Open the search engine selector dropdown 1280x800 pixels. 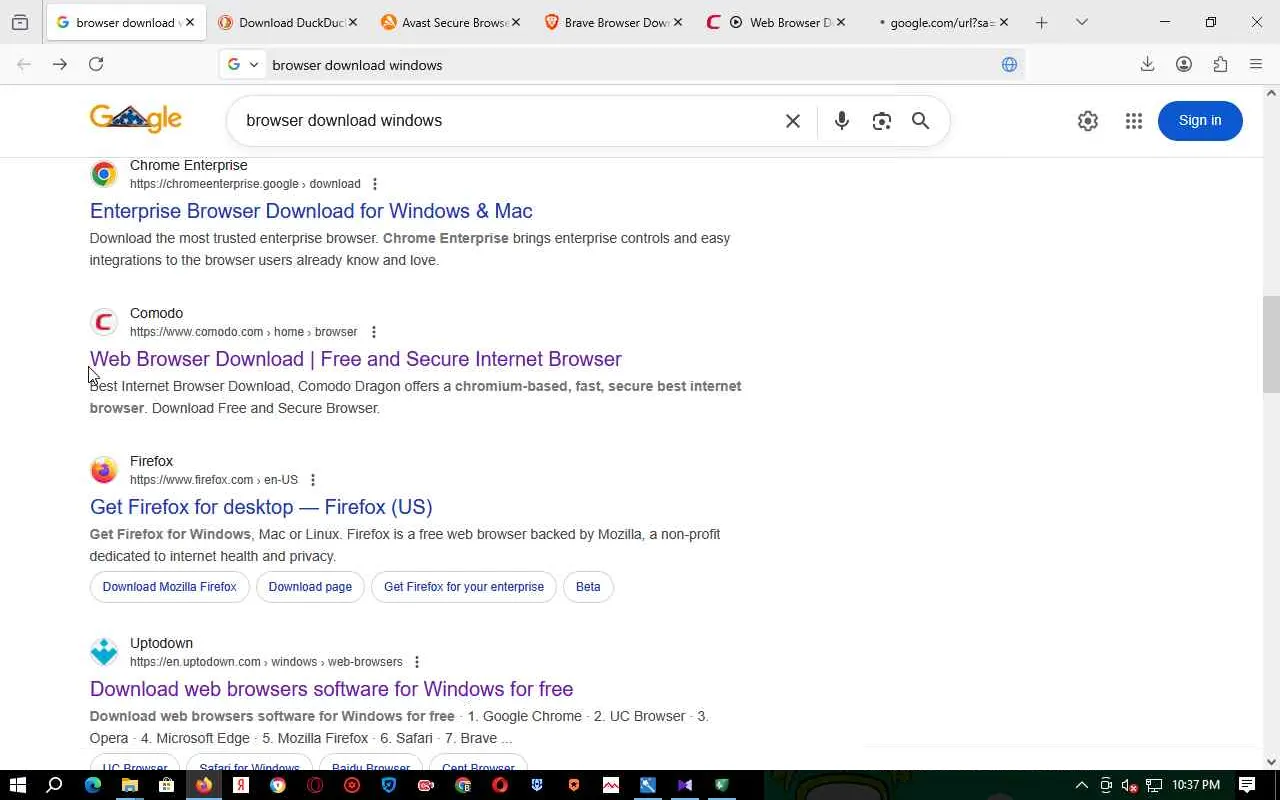[x=243, y=65]
